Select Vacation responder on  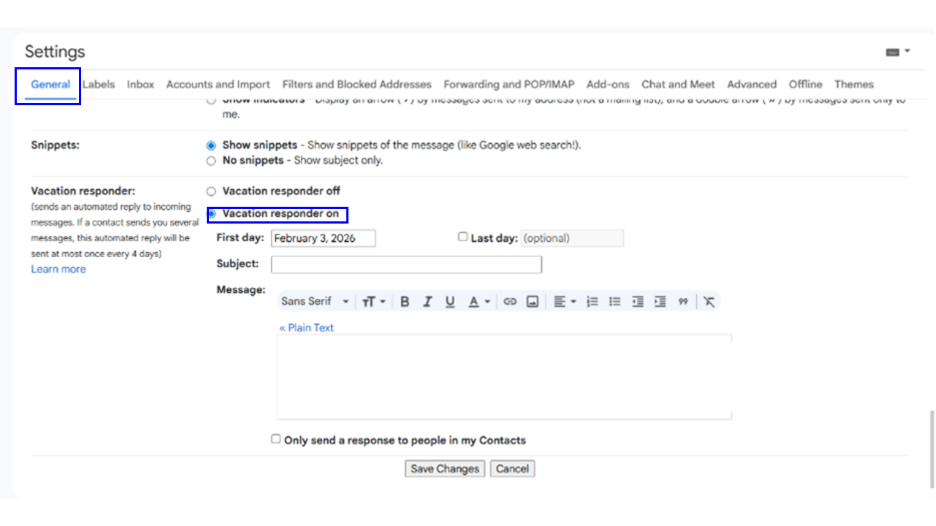(212, 214)
